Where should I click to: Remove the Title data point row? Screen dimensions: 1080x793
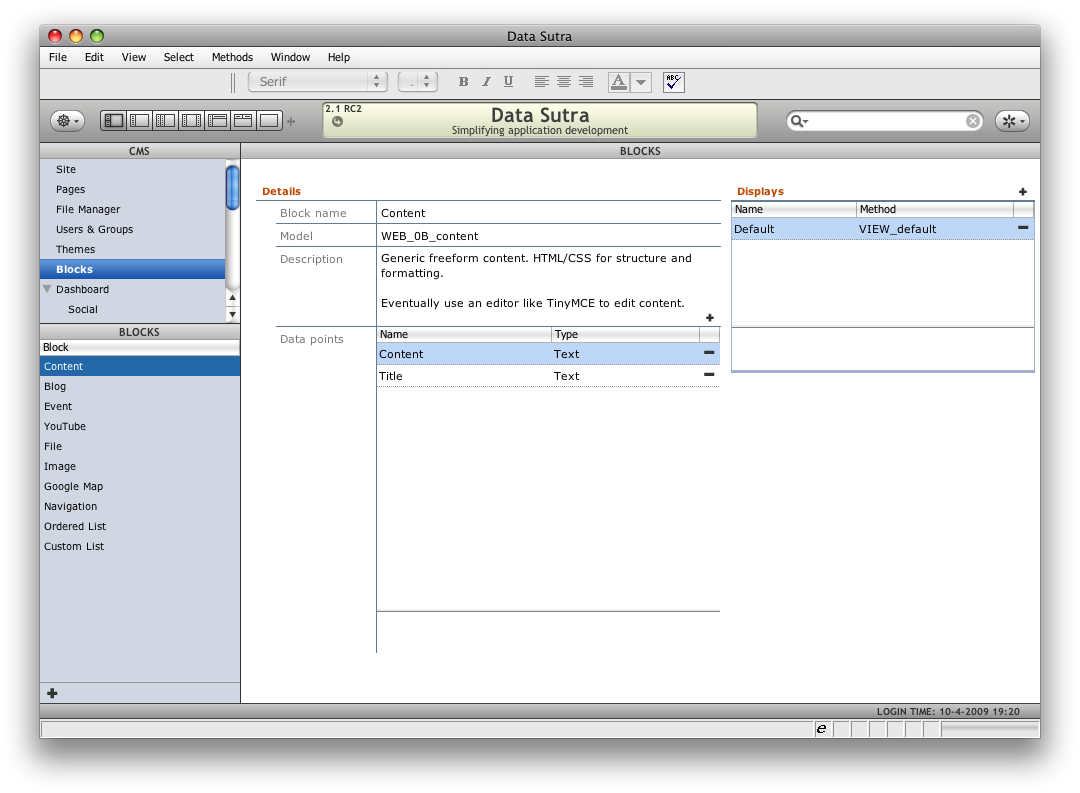tap(709, 375)
